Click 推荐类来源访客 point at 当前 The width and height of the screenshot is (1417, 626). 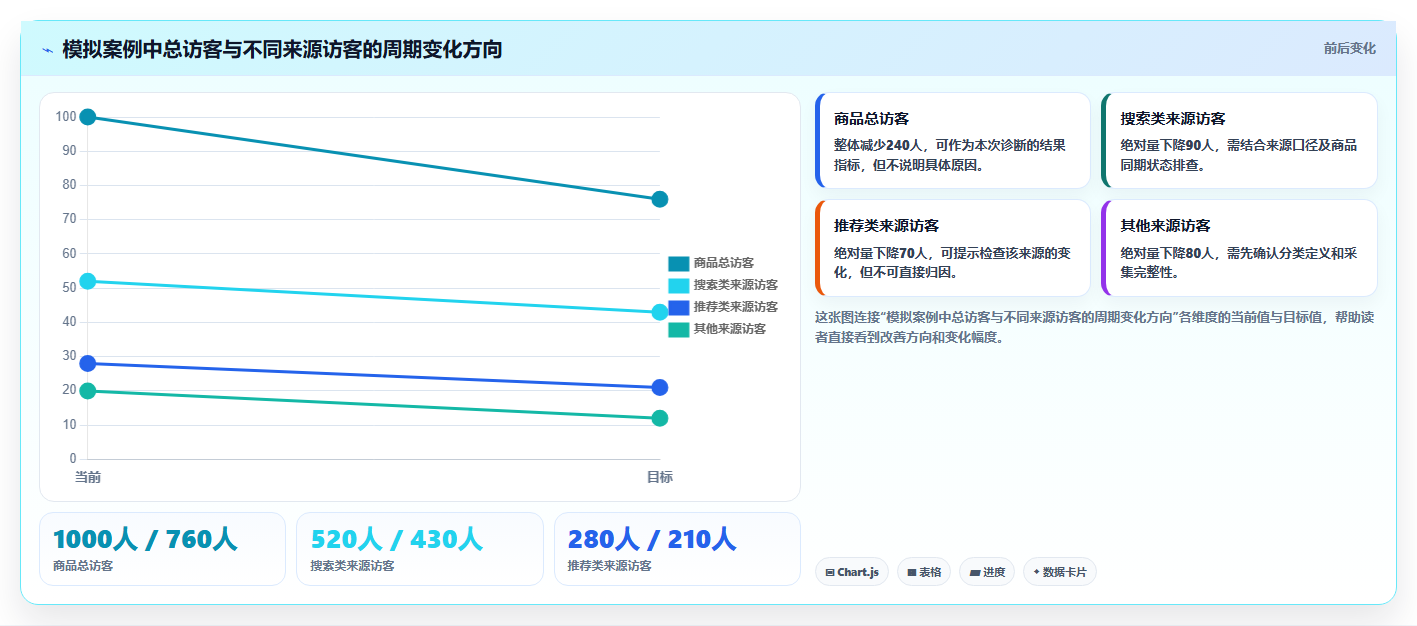coord(88,363)
